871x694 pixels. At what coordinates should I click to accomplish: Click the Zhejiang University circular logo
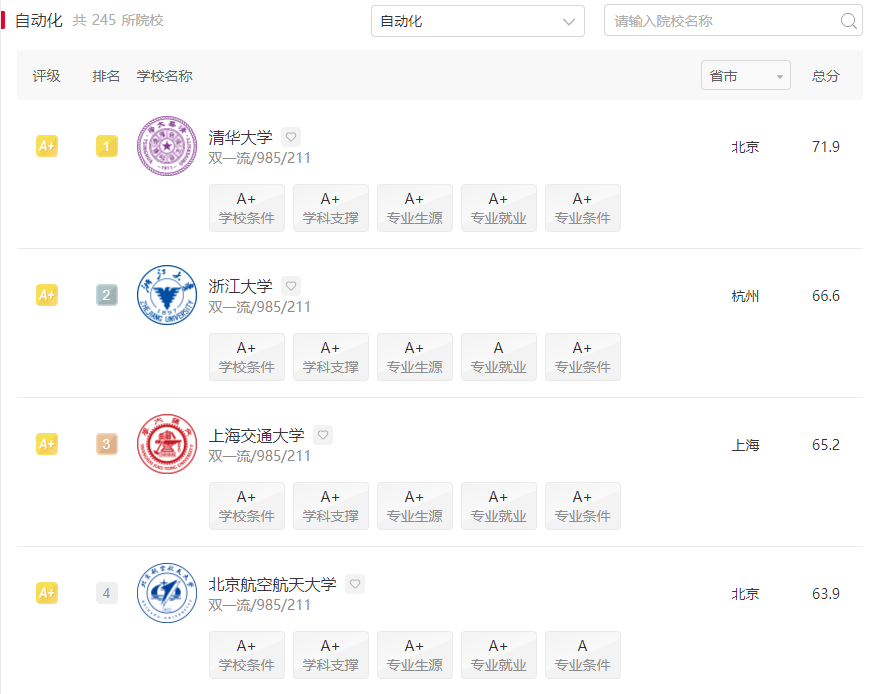click(166, 295)
